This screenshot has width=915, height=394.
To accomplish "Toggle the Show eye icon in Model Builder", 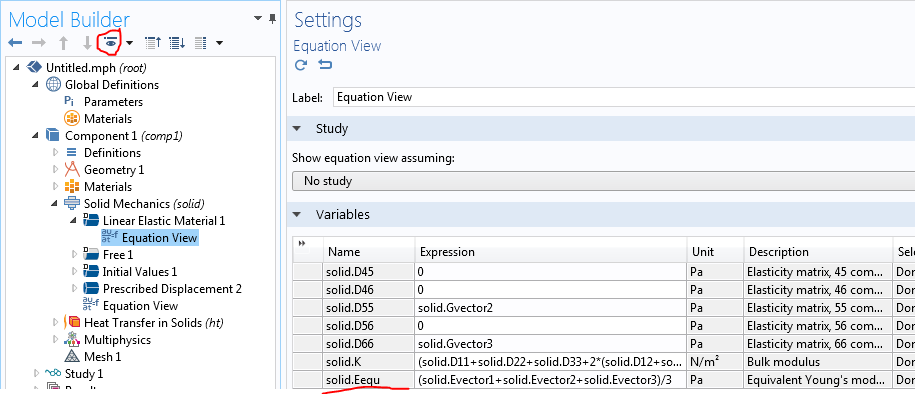I will tap(110, 43).
